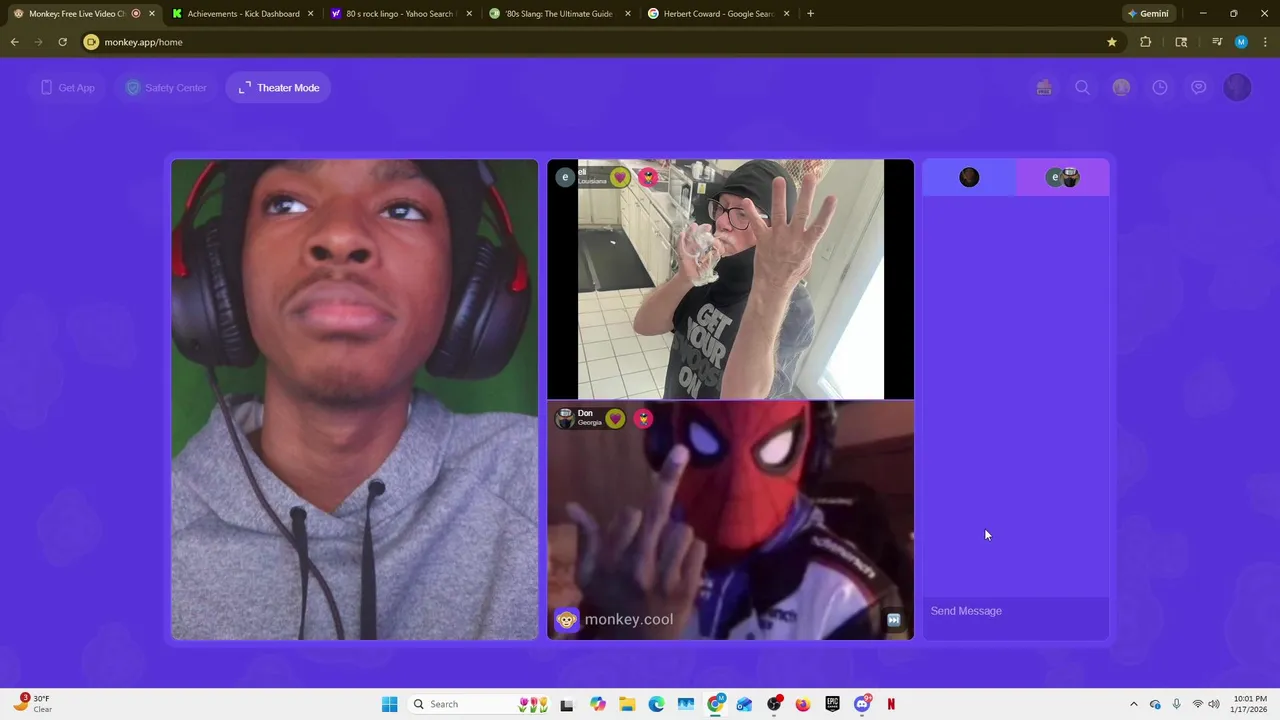Viewport: 1280px width, 720px height.
Task: Select the single-avatar chat tab
Action: 969,177
